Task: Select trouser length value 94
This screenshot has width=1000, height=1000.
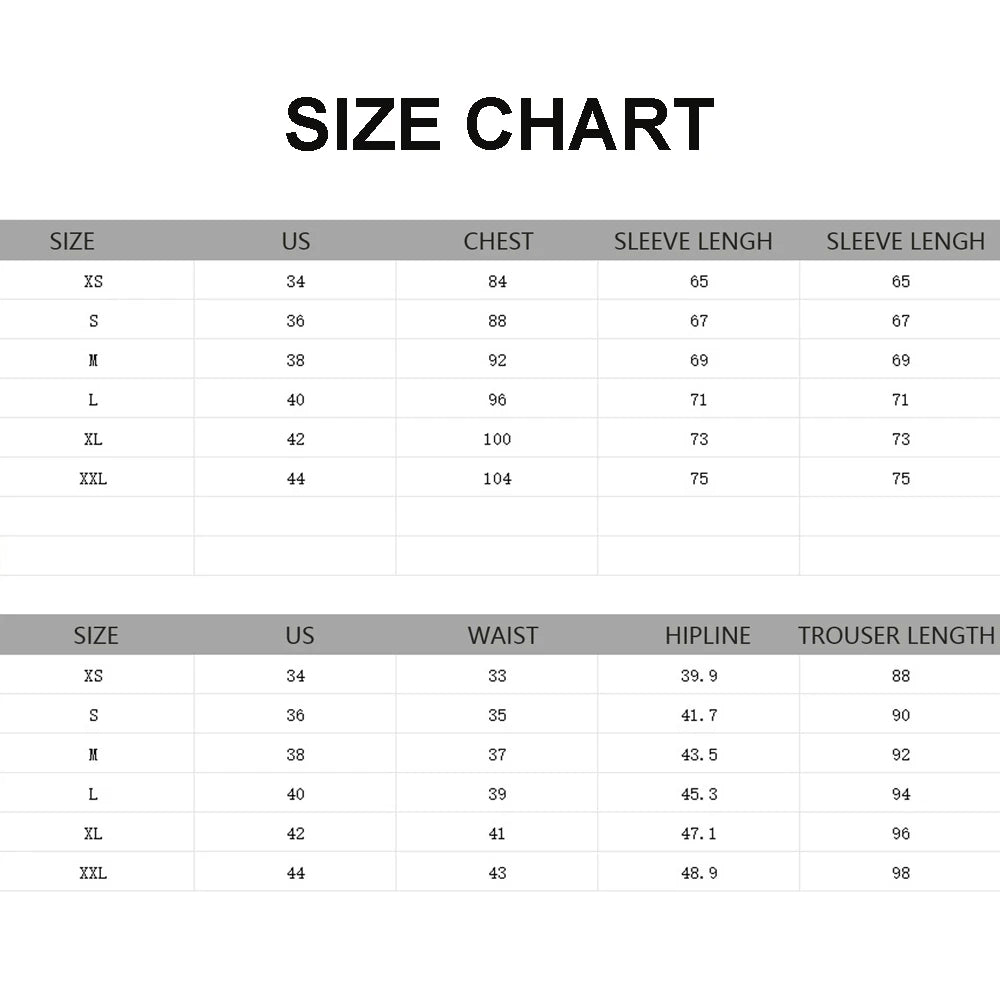Action: pos(901,794)
